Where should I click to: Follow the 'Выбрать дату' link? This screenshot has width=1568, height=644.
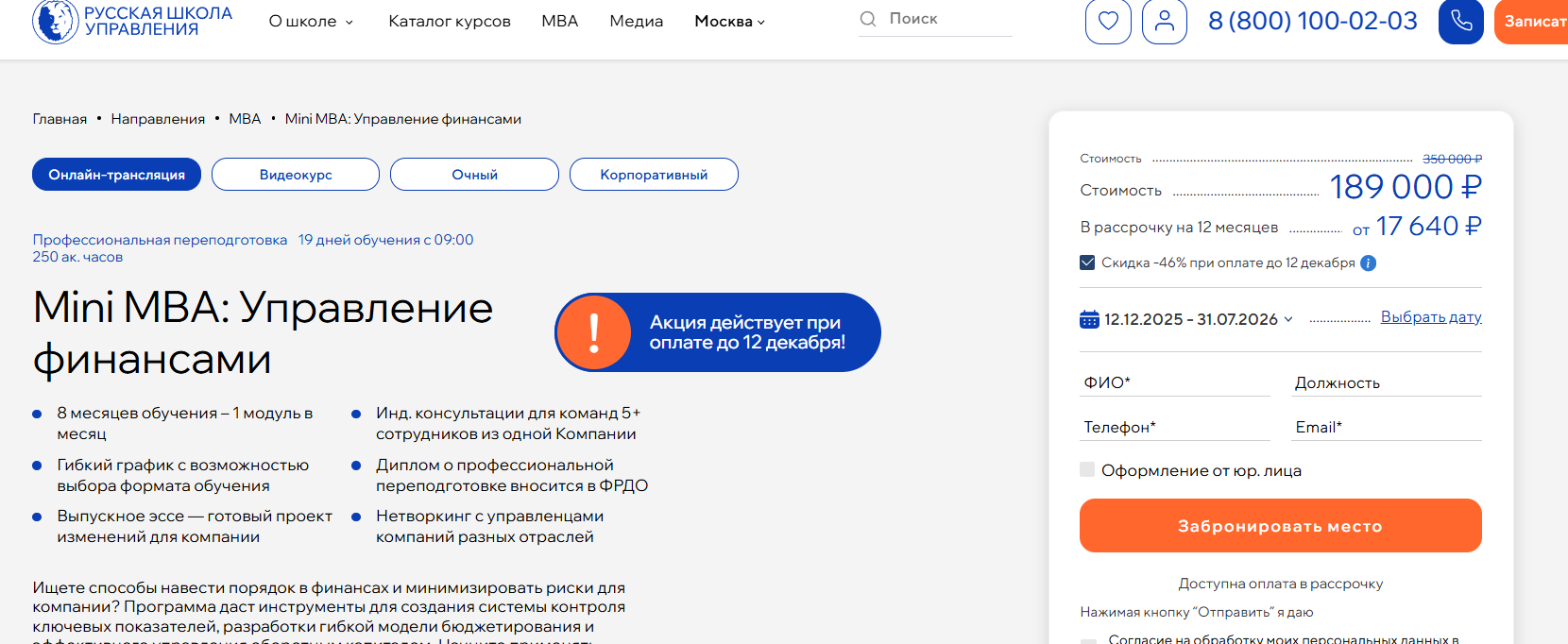[1430, 317]
